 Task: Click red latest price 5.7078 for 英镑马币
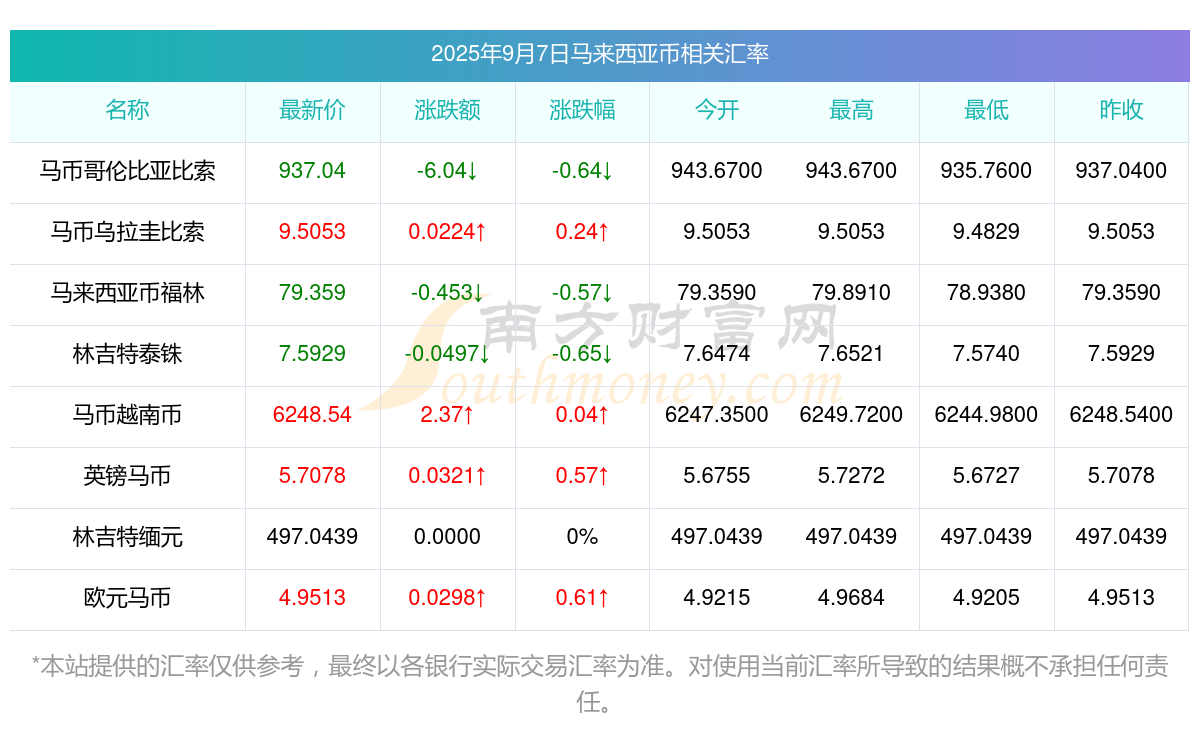coord(312,476)
